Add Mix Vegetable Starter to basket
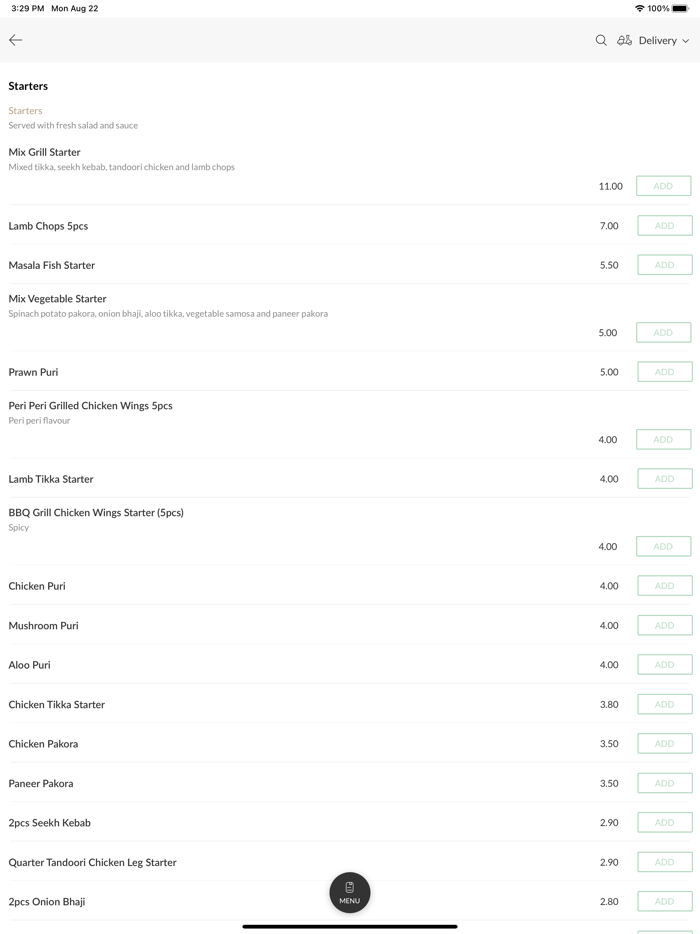Viewport: 700px width, 934px height. [663, 333]
